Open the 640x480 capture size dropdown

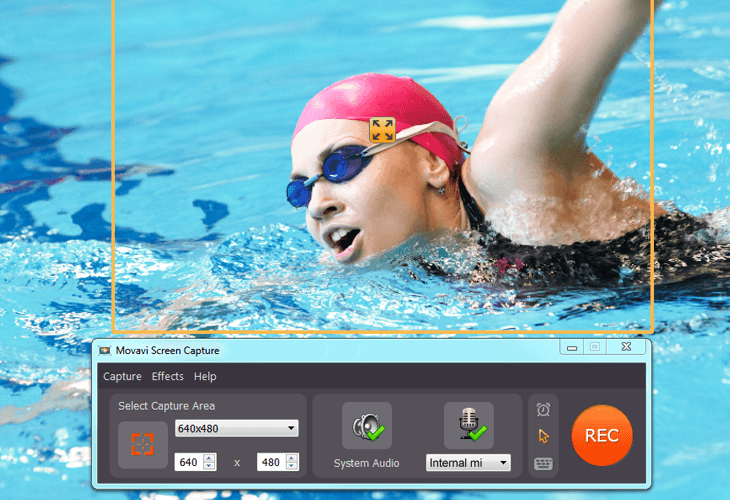click(237, 428)
